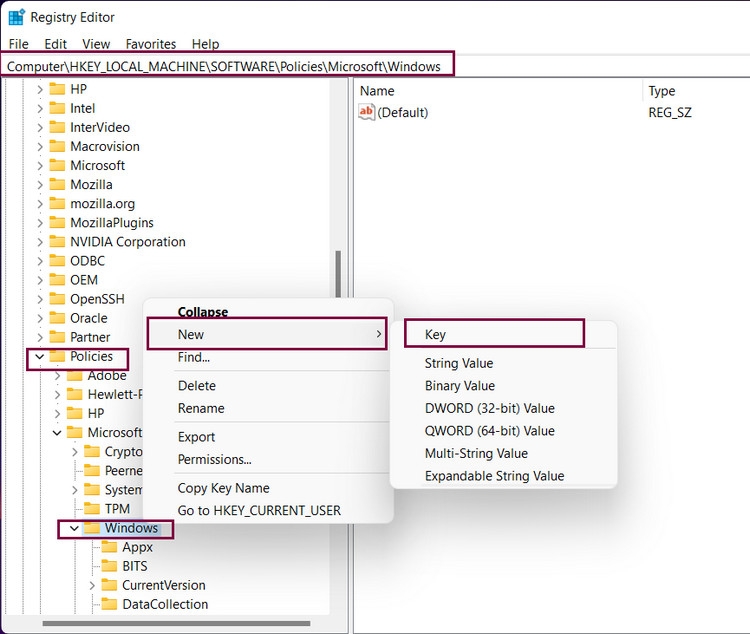
Task: Click the Mozilla folder icon
Action: 57,185
